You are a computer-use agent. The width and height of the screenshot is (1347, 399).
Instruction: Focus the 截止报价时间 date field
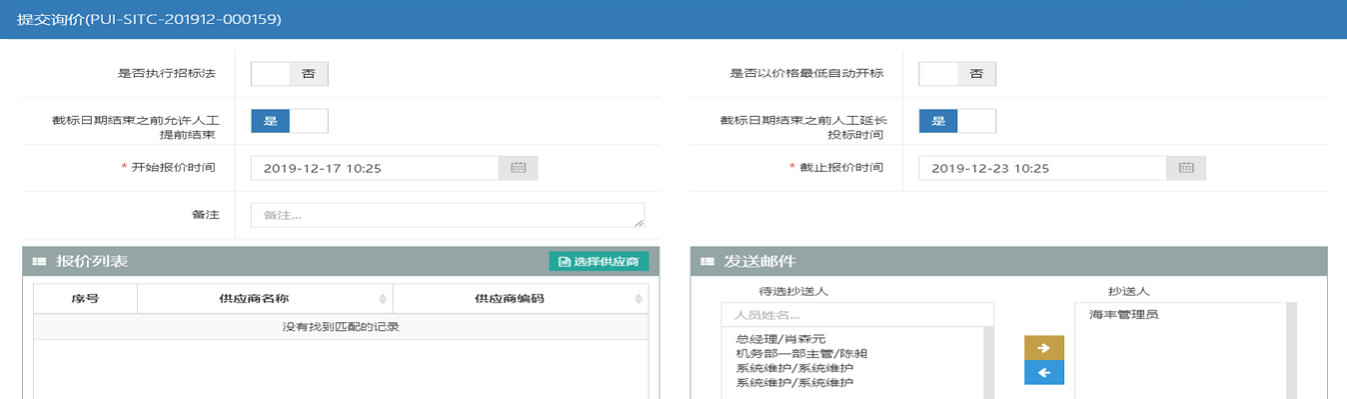click(x=1043, y=168)
